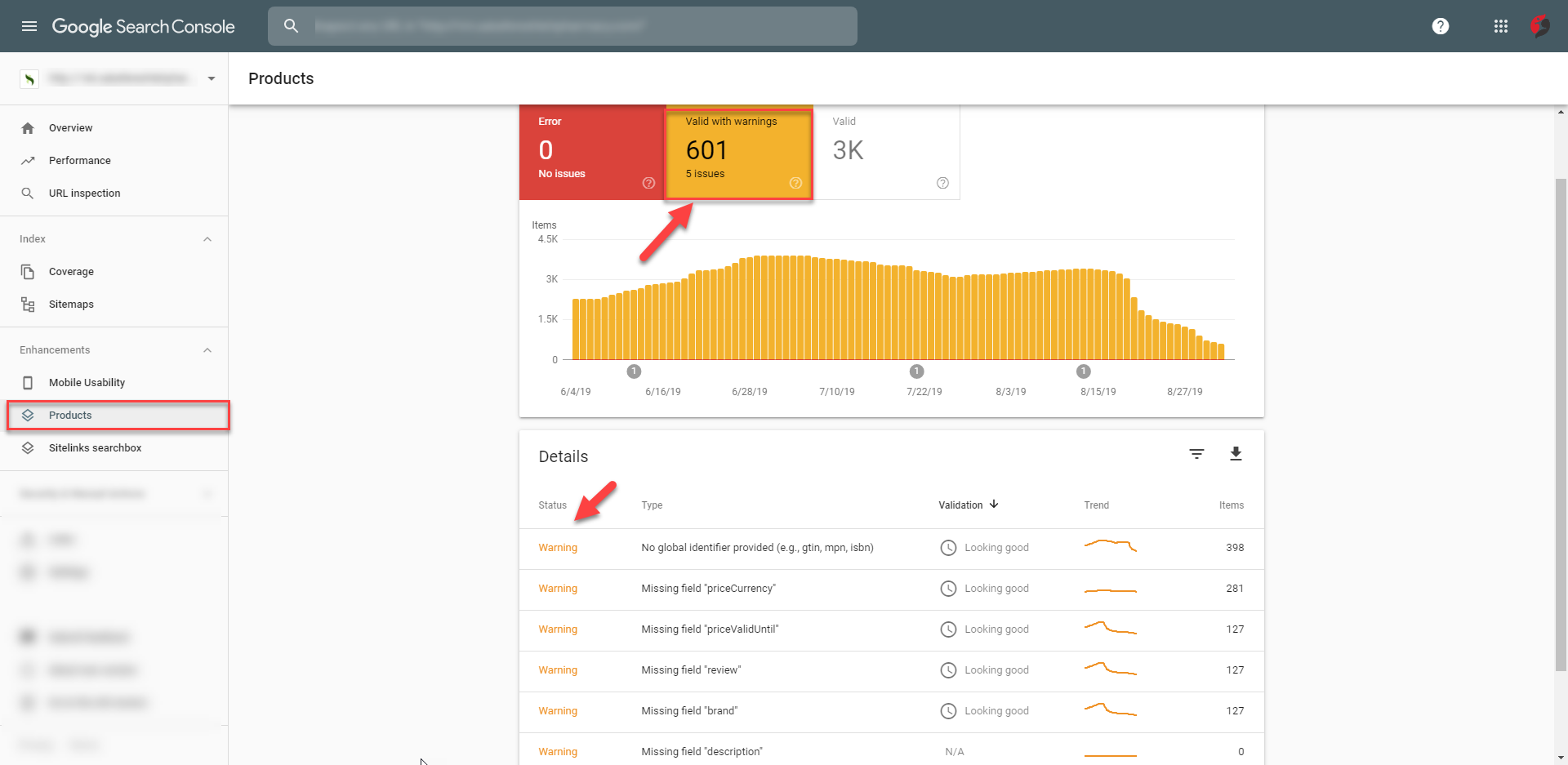Viewport: 1568px width, 765px height.
Task: Open the hamburger main menu
Action: point(29,26)
